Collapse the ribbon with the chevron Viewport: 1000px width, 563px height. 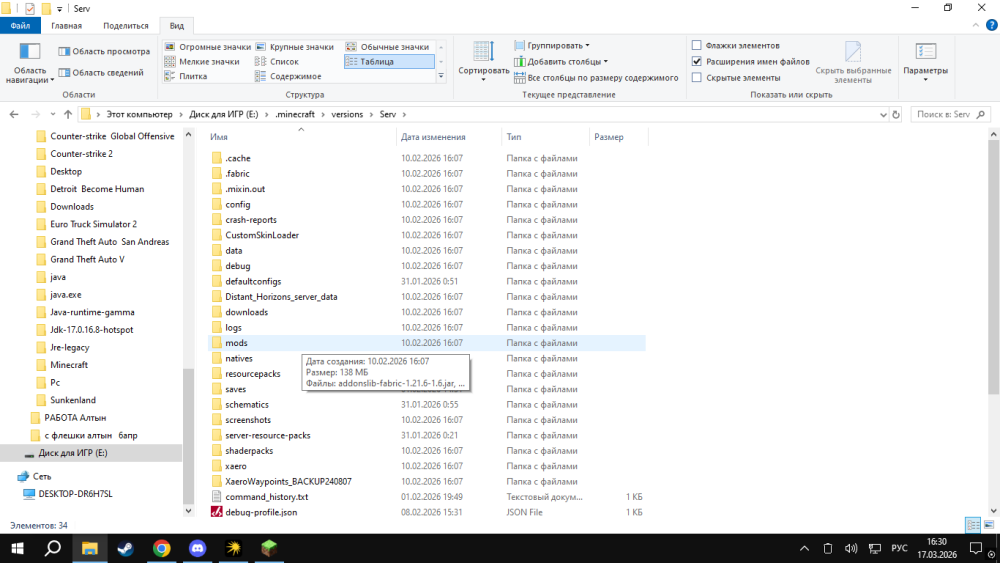pyautogui.click(x=976, y=26)
